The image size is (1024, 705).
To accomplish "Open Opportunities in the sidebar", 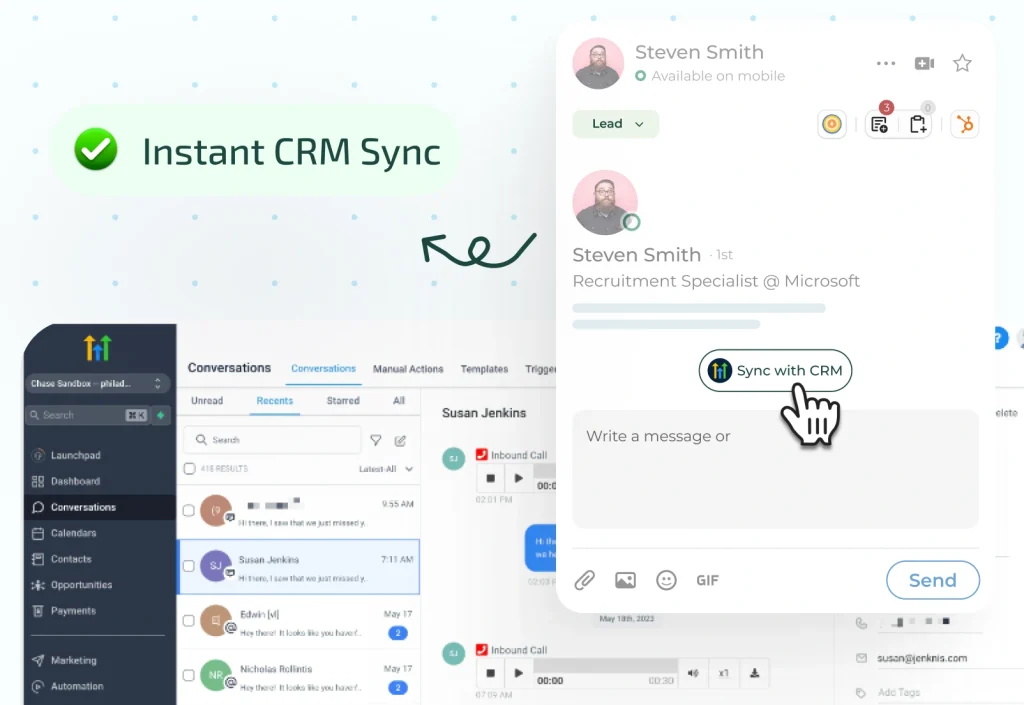I will [x=81, y=585].
